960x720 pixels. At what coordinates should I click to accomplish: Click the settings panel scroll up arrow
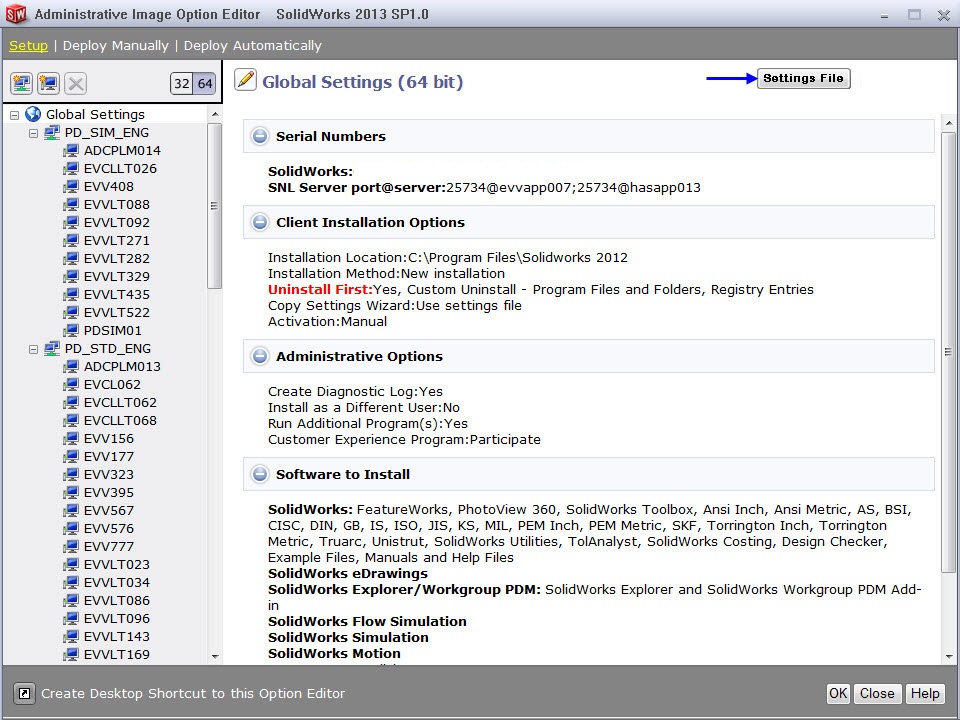pos(948,123)
